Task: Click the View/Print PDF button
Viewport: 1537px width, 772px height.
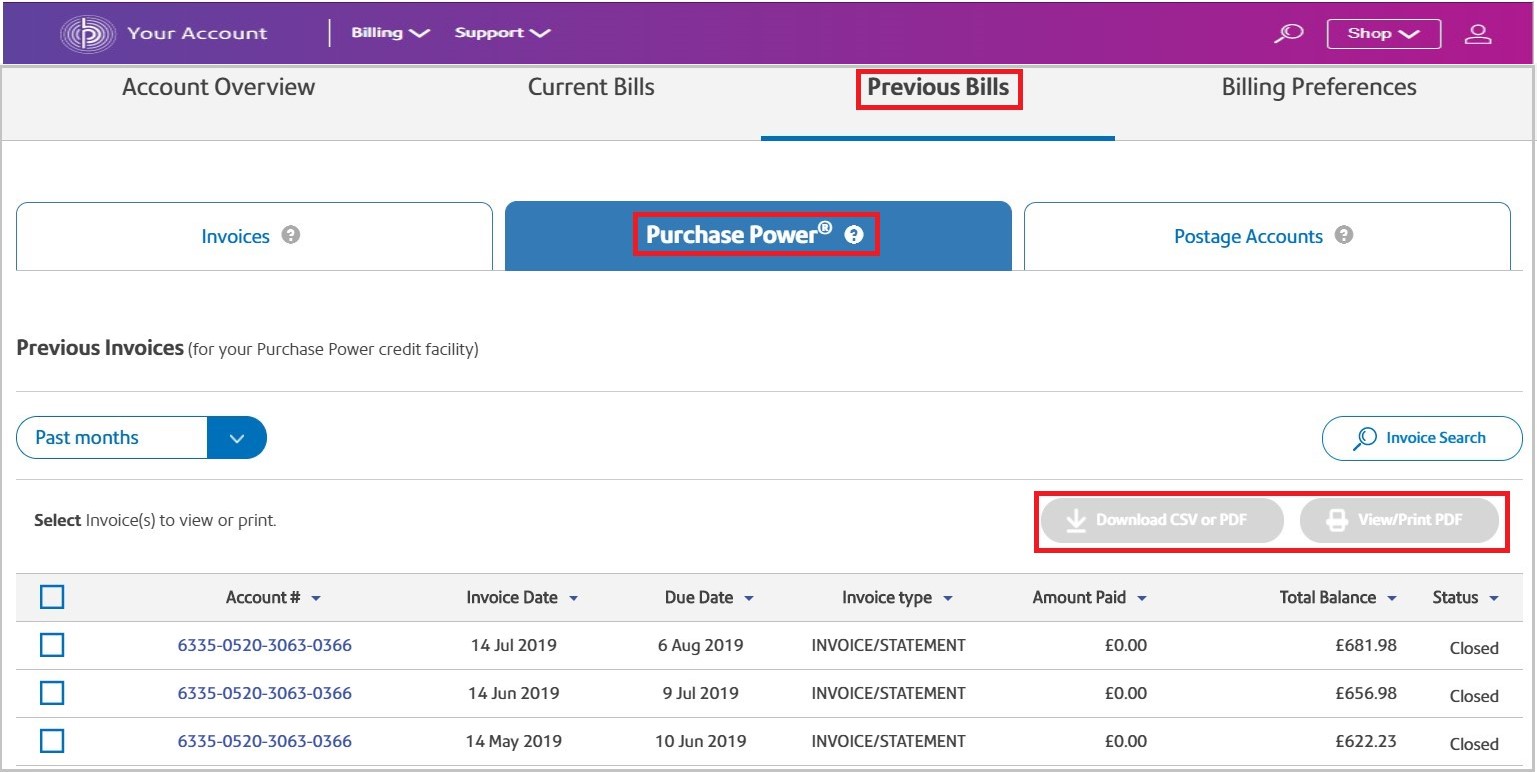Action: point(1399,520)
